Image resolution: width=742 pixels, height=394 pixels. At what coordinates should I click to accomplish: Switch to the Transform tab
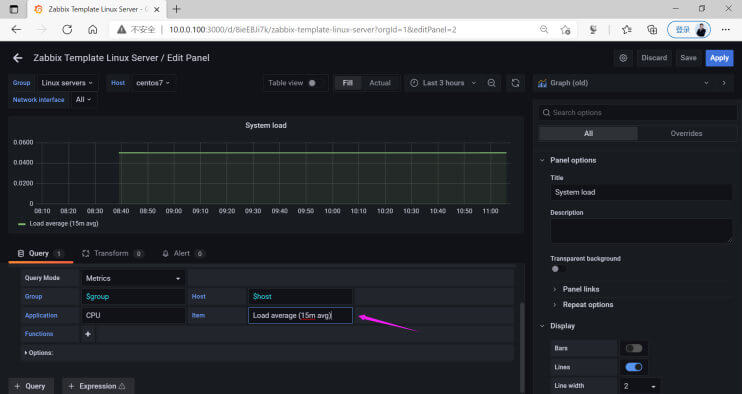point(112,254)
